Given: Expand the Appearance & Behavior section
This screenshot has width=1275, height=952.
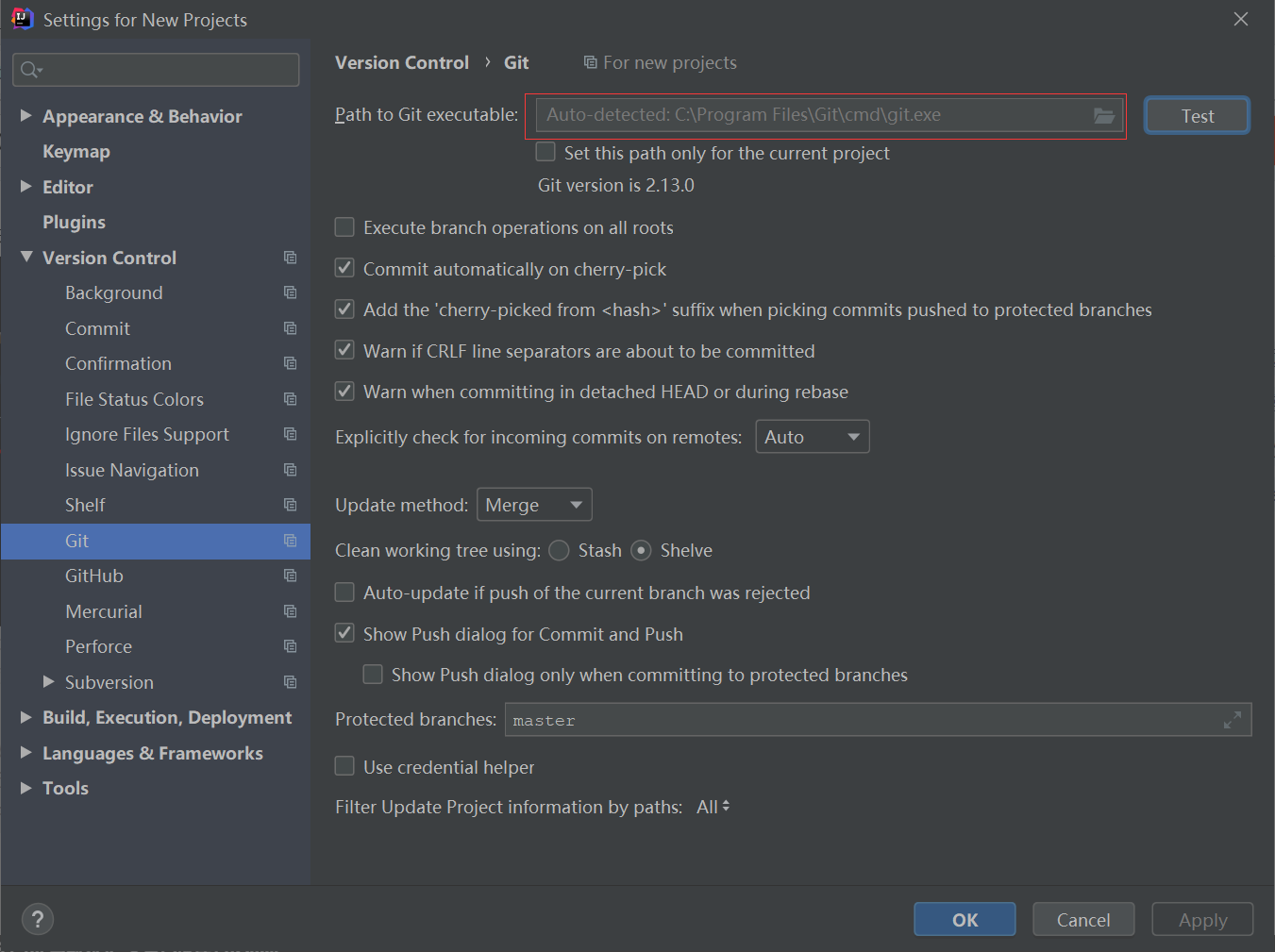Looking at the screenshot, I should coord(26,115).
